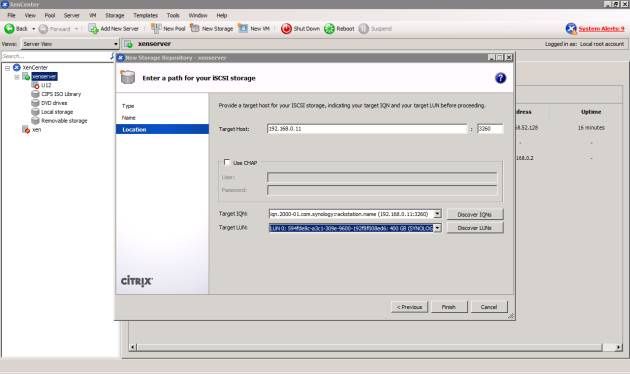This screenshot has width=630, height=374.
Task: Click the Finish button
Action: pos(449,307)
